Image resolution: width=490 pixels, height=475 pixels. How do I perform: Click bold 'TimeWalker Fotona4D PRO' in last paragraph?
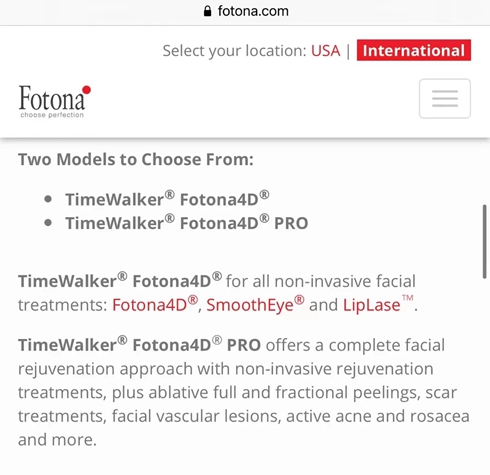tap(139, 345)
